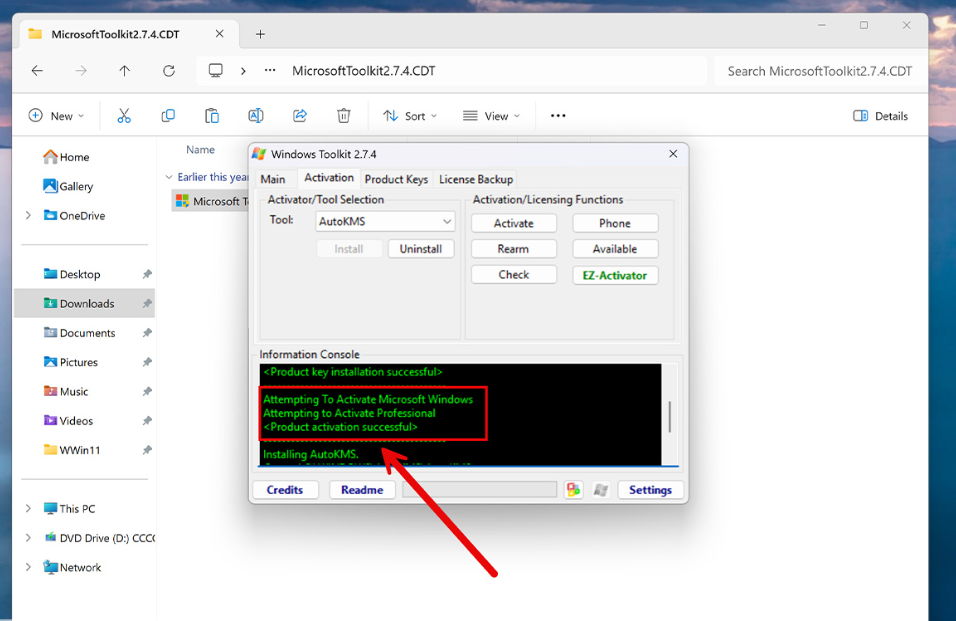Click the Paste clipboard icon

212,116
